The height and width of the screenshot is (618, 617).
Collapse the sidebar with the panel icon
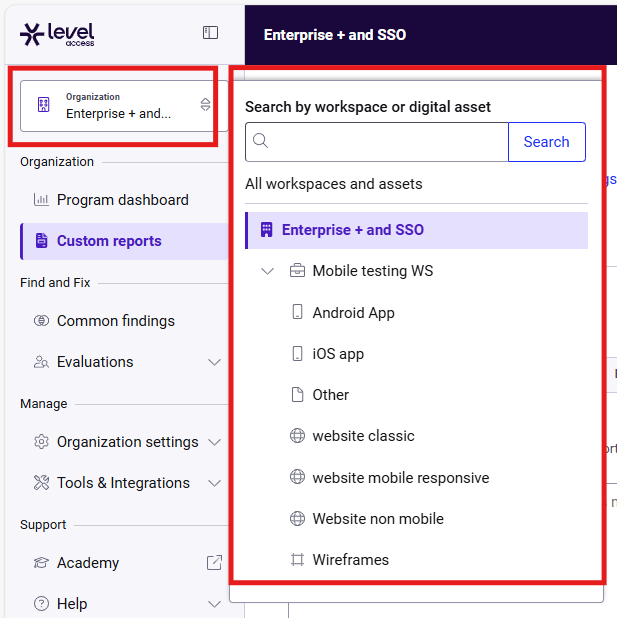click(210, 33)
